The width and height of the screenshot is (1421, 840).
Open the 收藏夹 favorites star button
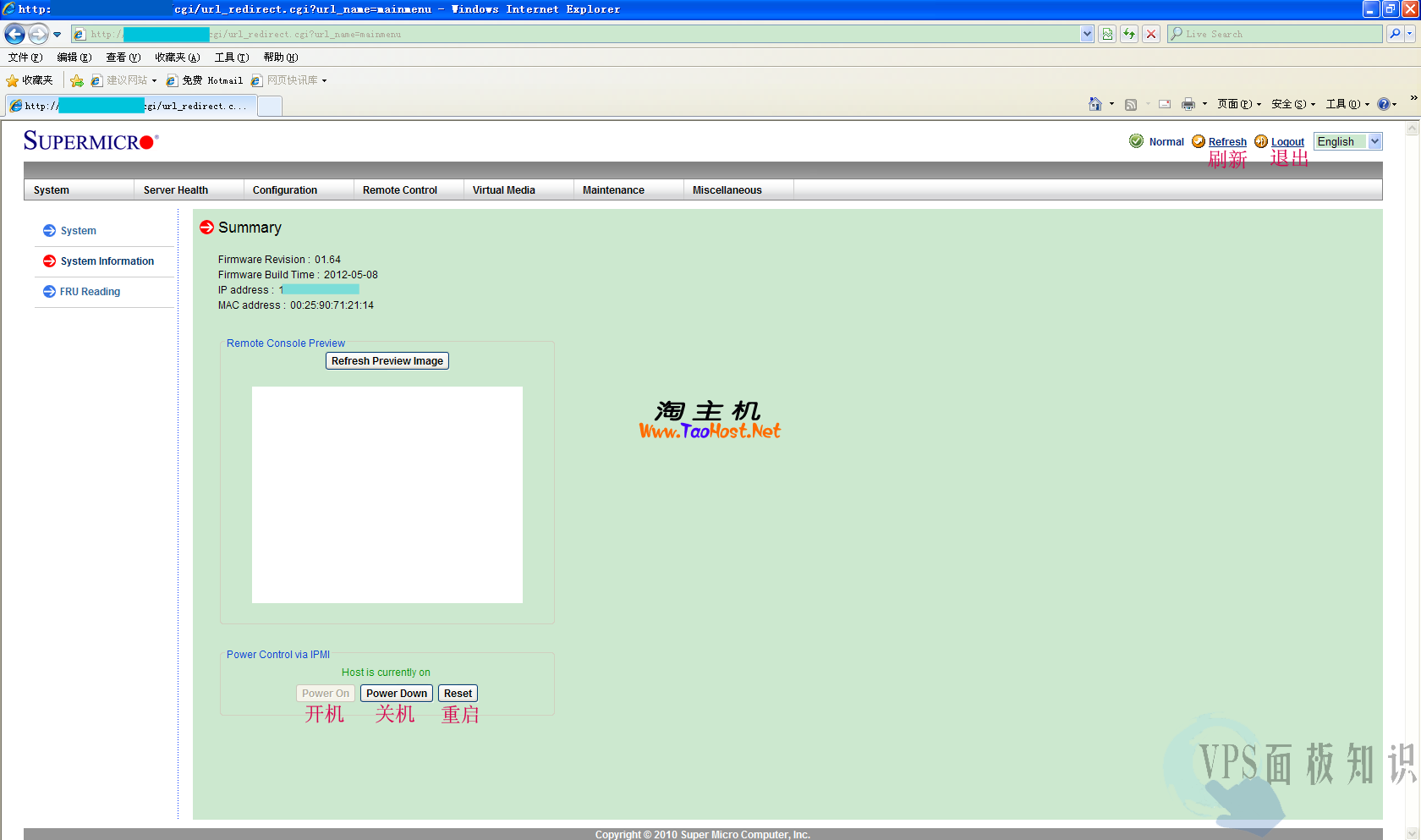[30, 80]
